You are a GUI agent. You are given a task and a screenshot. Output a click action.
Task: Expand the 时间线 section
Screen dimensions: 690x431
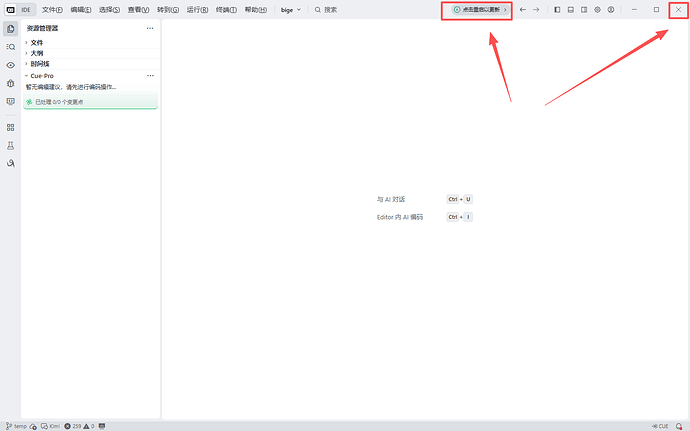point(91,64)
